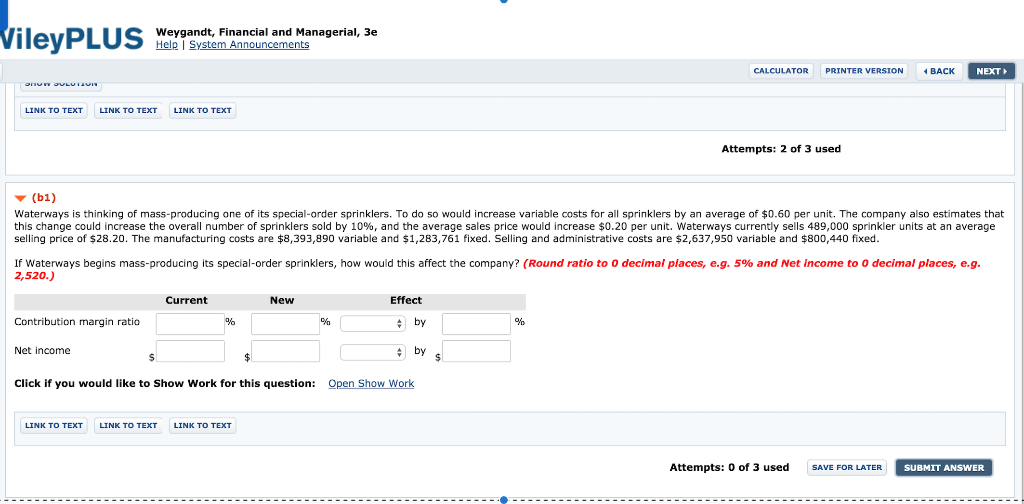Click New contribution margin ratio field

point(285,324)
